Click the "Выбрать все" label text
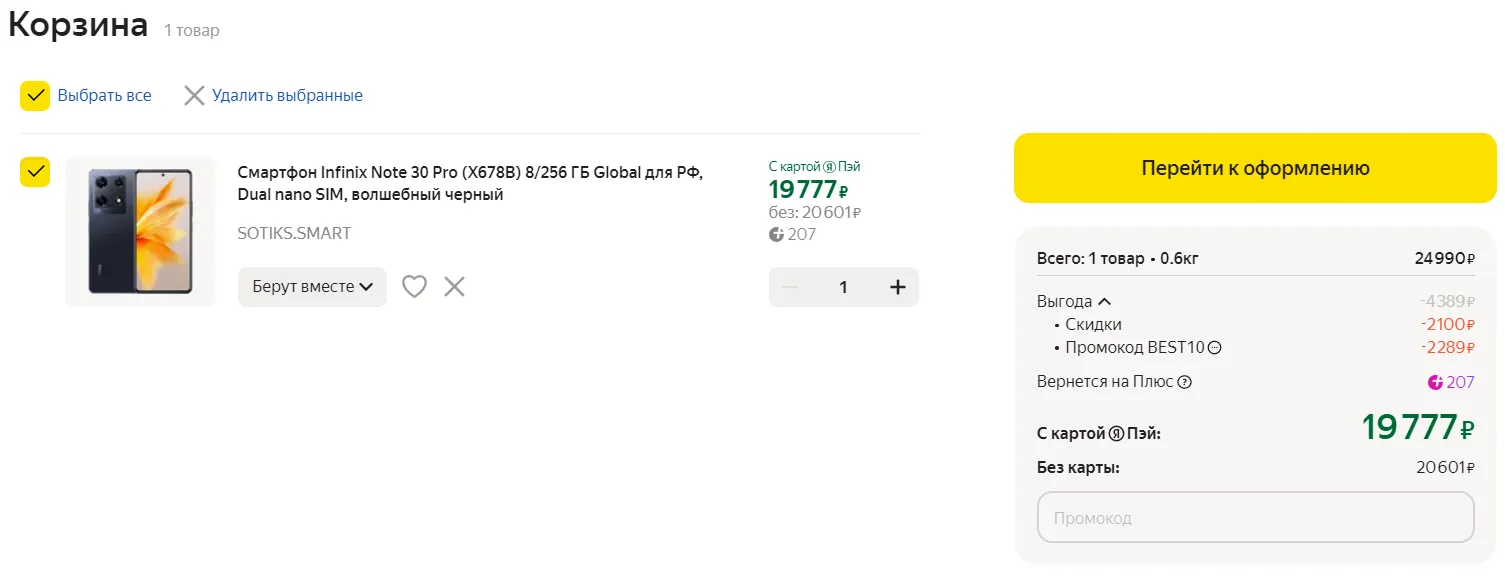 click(x=104, y=96)
